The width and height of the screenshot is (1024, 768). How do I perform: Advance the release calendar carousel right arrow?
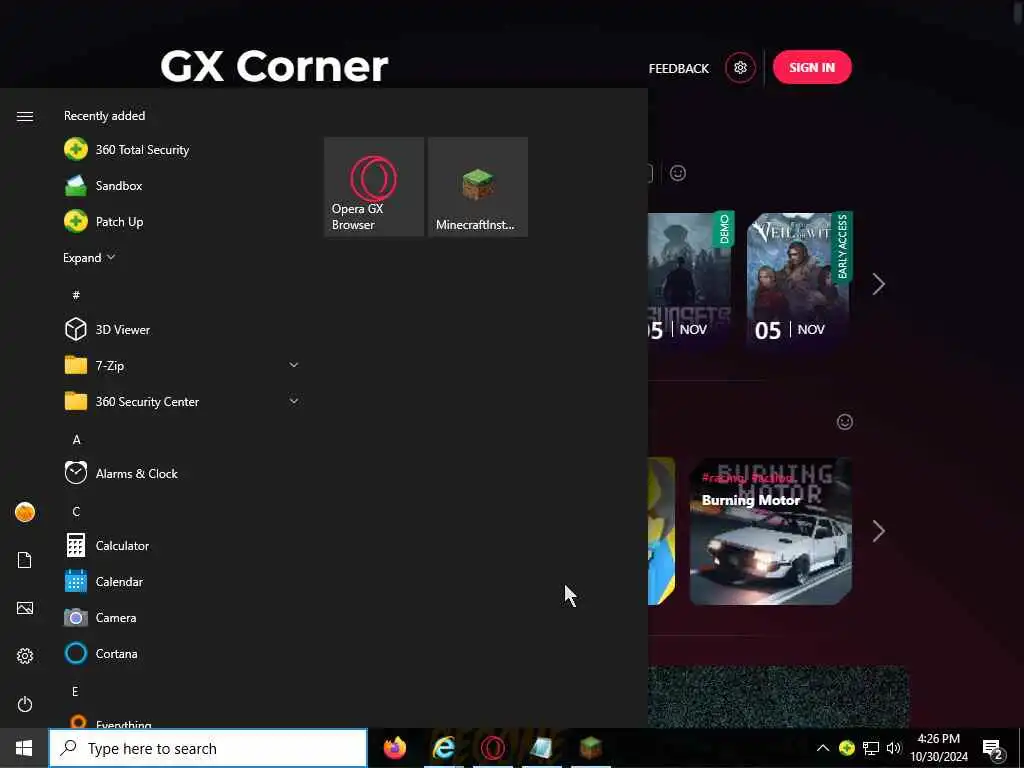878,284
